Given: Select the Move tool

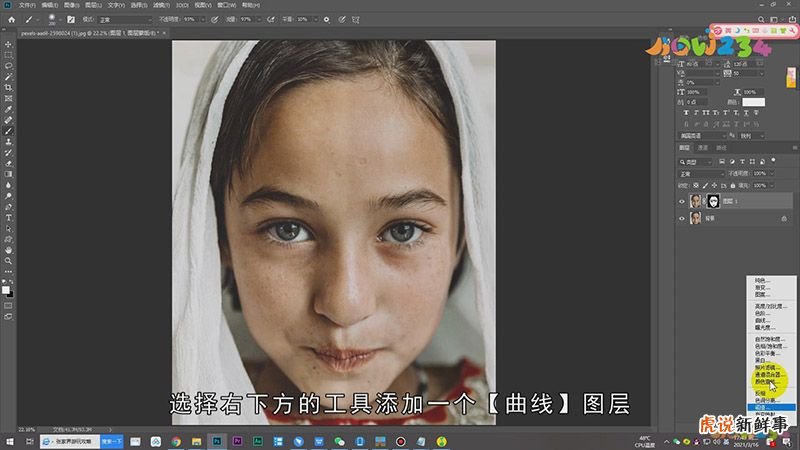Looking at the screenshot, I should click(x=8, y=44).
